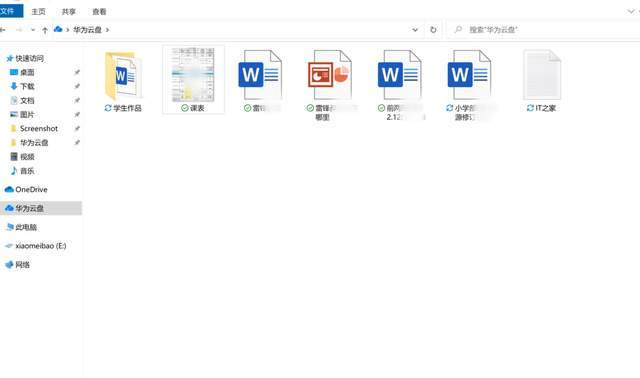This screenshot has width=640, height=378.
Task: Click the search box for 华为云盘
Action: click(543, 30)
